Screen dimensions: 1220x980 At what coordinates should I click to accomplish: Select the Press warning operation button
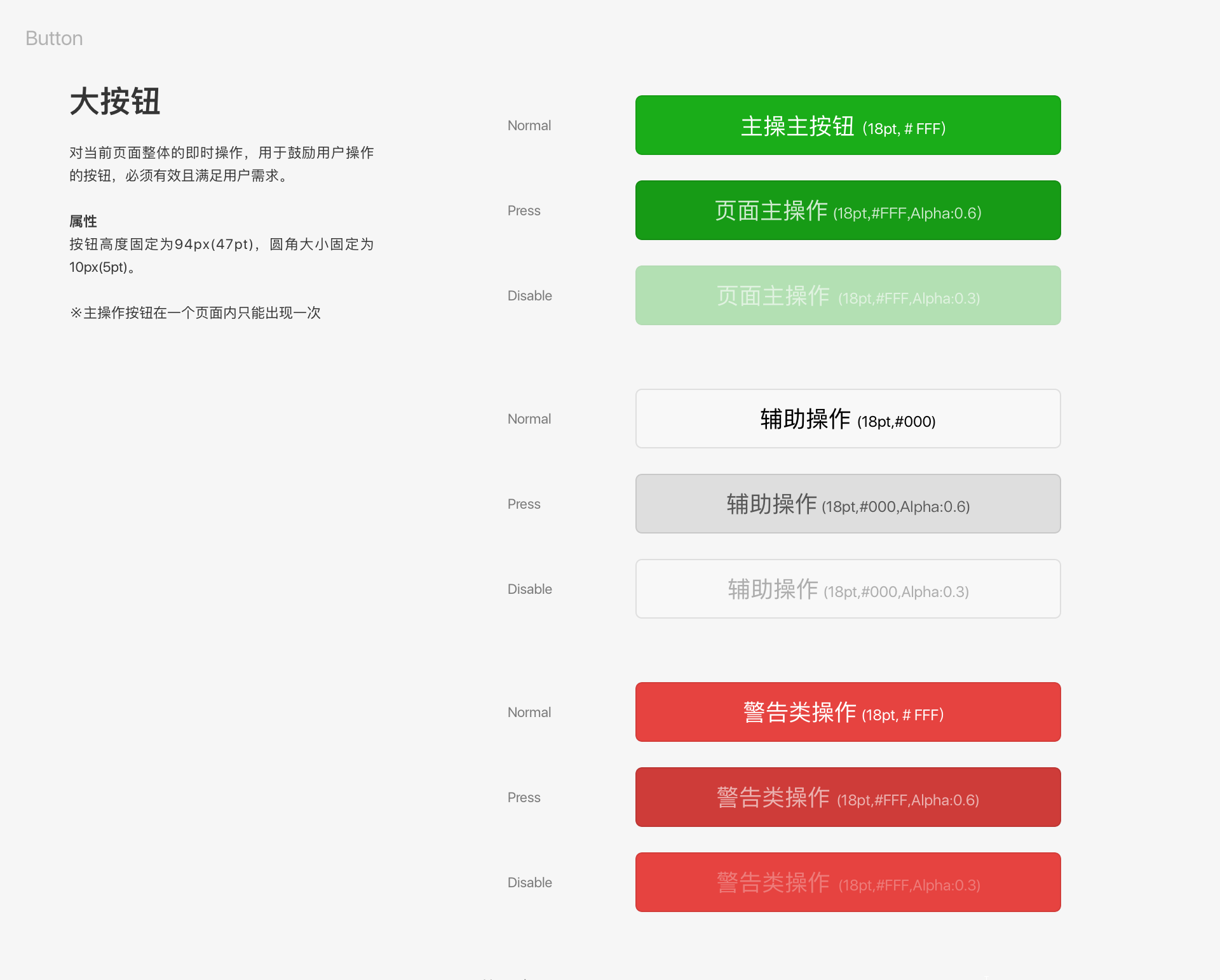point(847,797)
